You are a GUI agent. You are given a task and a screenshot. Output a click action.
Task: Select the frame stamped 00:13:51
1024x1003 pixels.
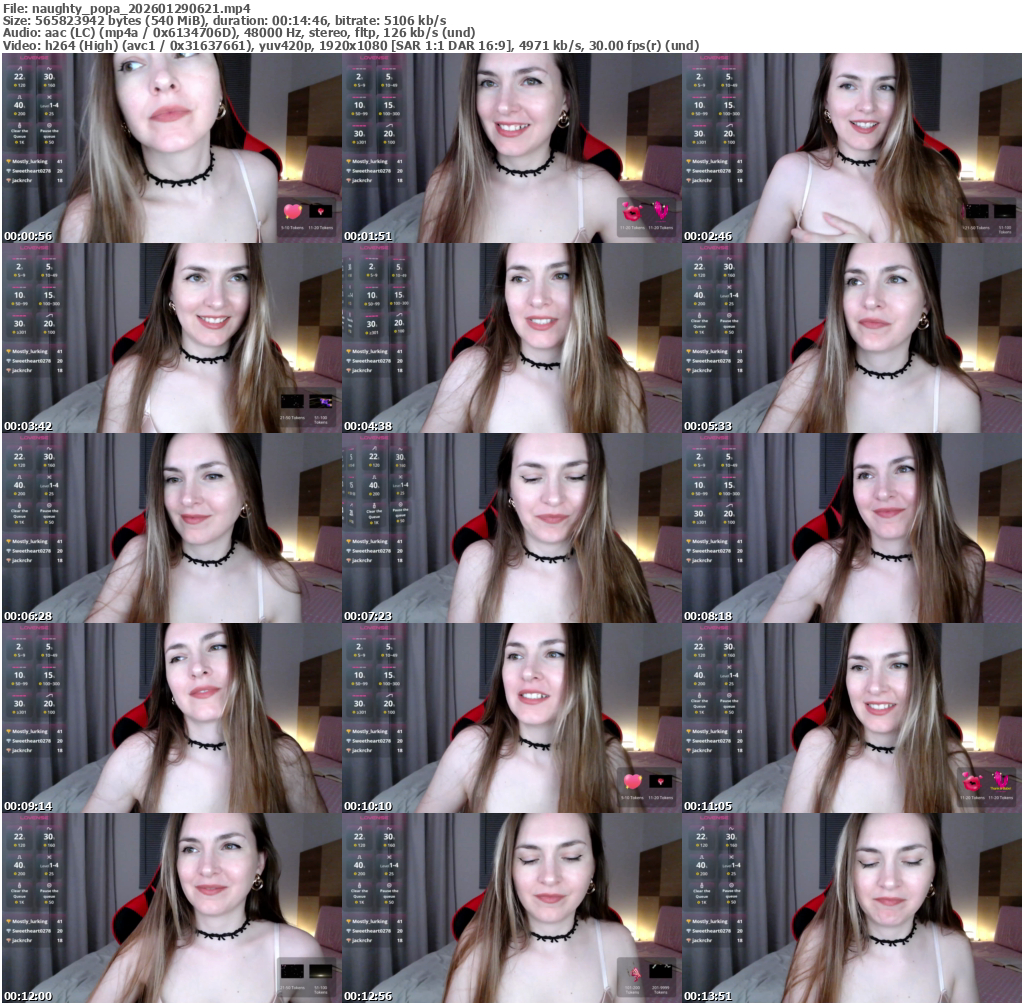tap(852, 908)
